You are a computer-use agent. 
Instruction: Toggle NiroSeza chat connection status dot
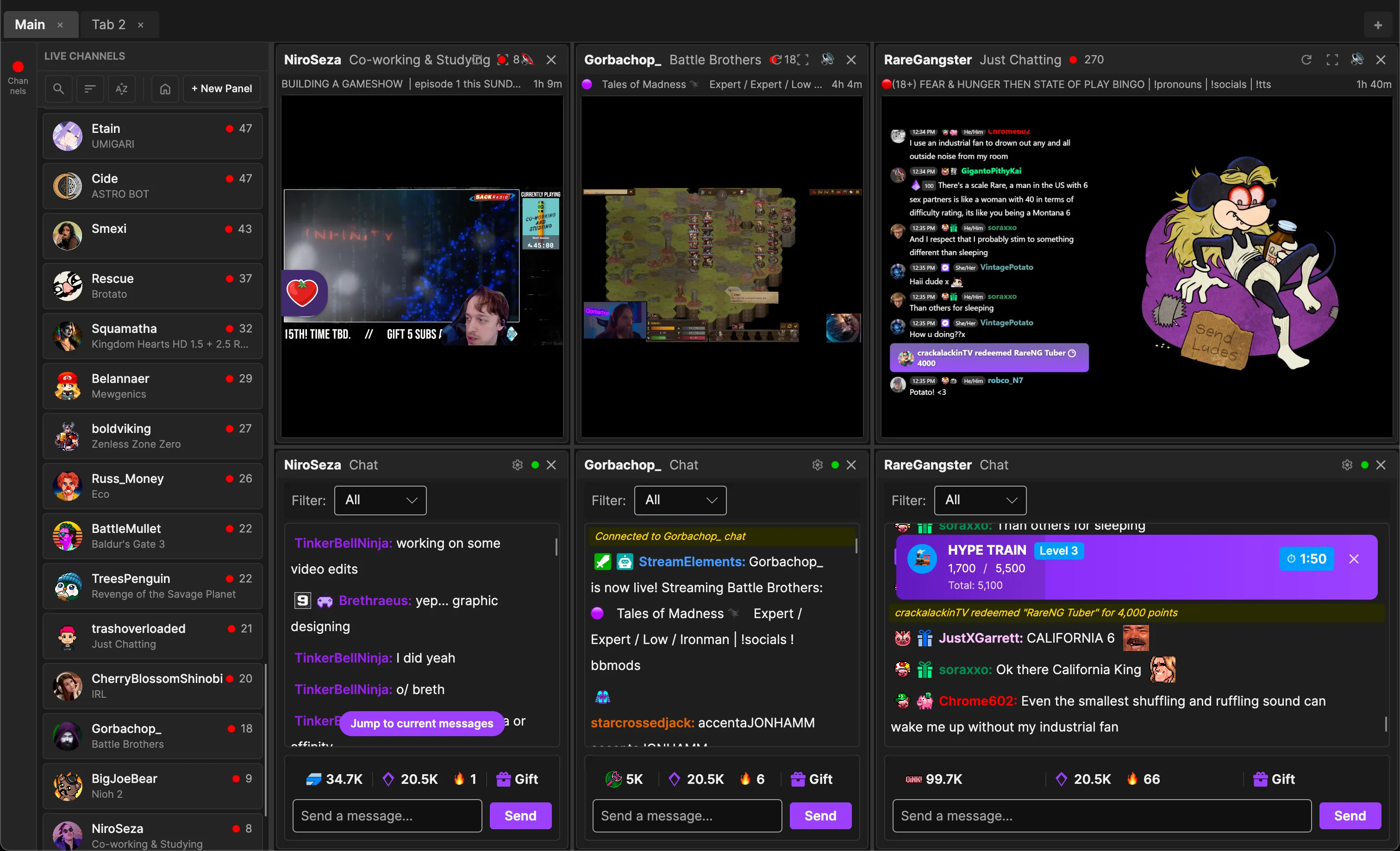[x=535, y=465]
